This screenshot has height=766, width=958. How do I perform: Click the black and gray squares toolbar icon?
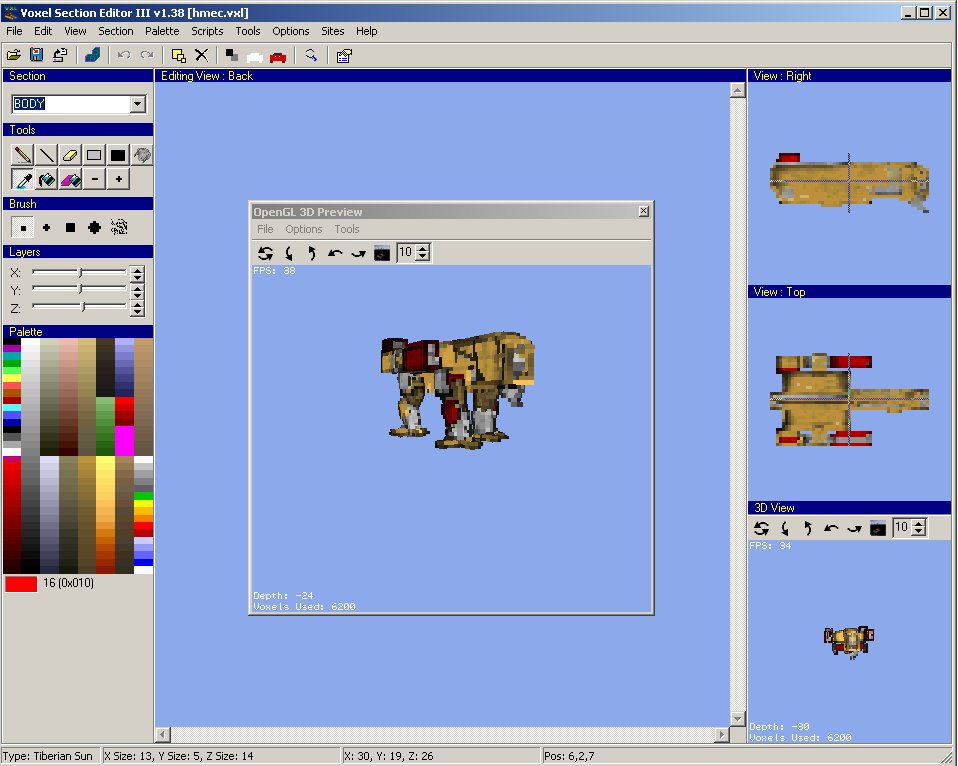(x=232, y=56)
